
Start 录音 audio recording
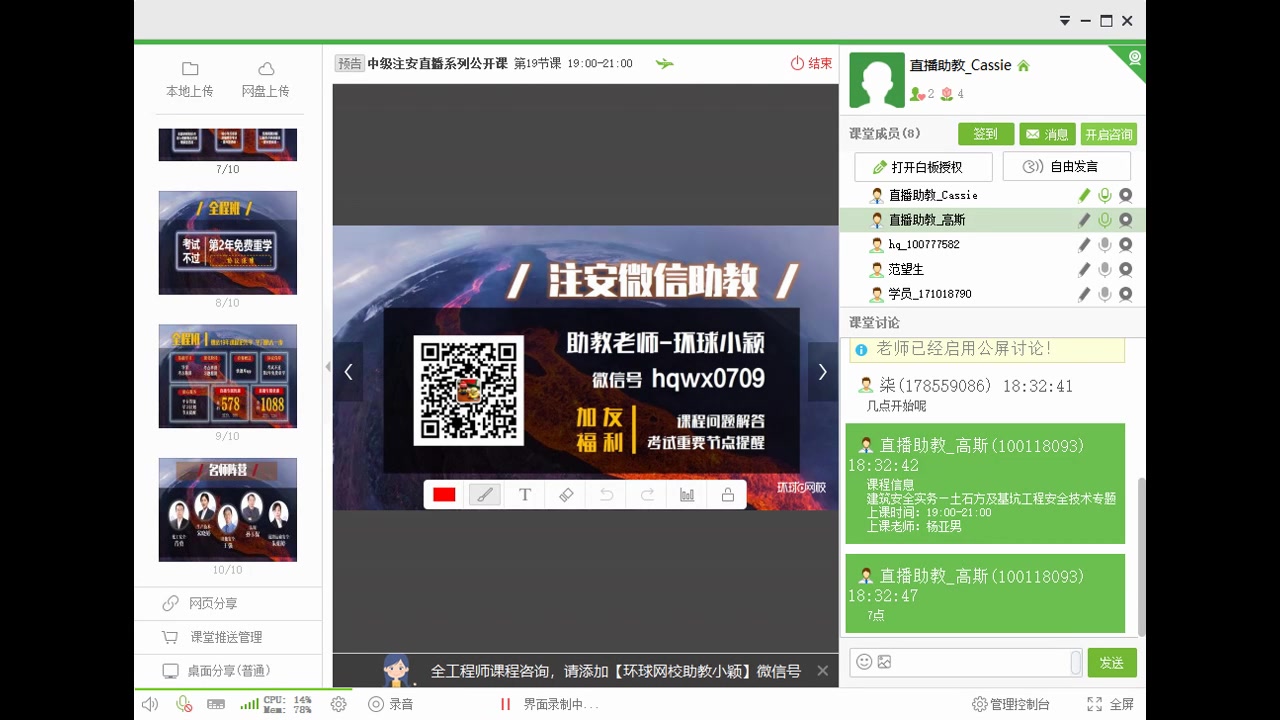390,704
